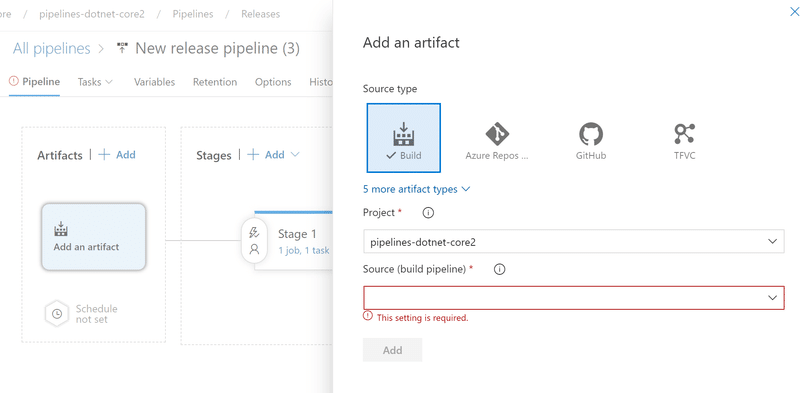Select the Build source type tile
The height and width of the screenshot is (393, 800).
[x=404, y=138]
